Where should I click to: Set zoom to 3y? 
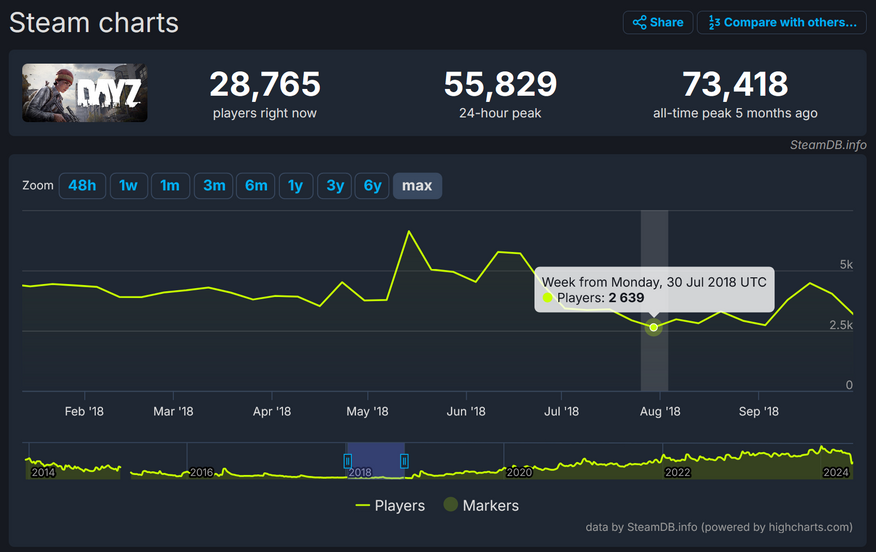[335, 185]
